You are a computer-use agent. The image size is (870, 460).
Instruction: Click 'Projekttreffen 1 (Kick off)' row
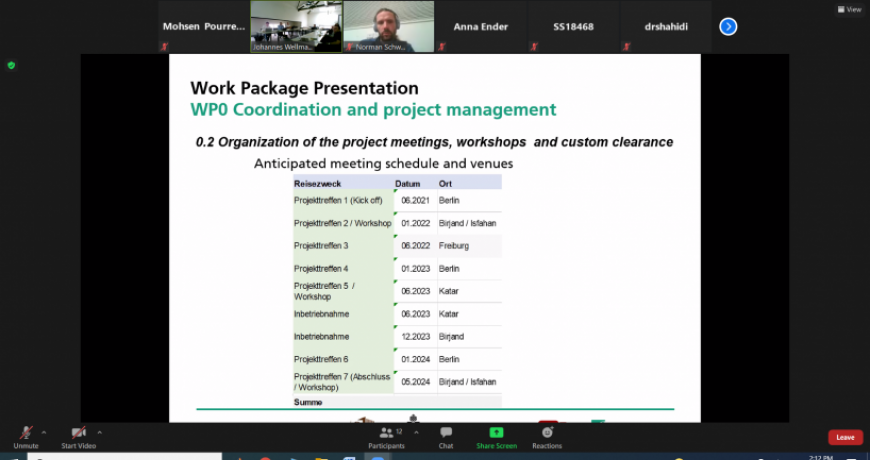pyautogui.click(x=397, y=200)
